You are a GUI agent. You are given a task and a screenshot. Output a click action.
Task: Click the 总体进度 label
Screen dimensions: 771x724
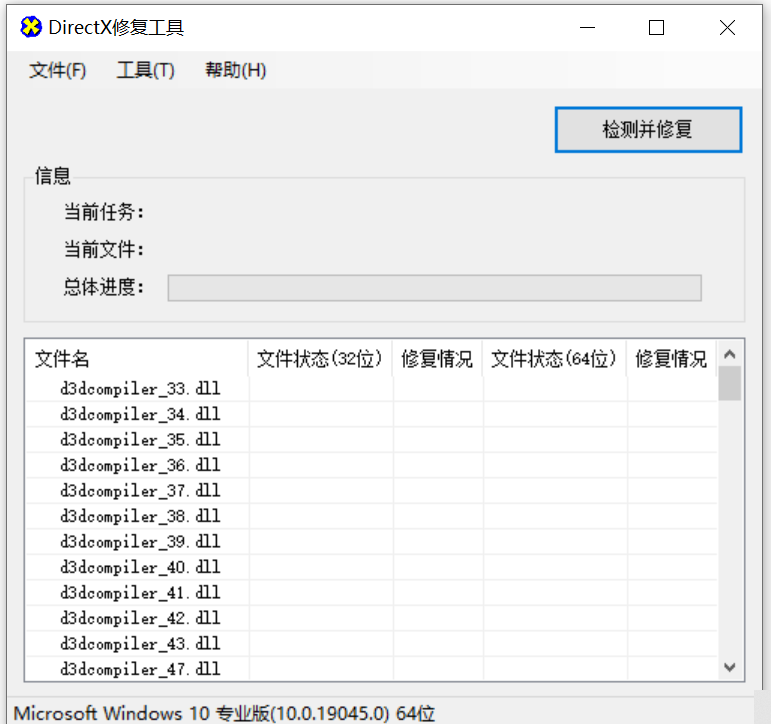(x=104, y=287)
